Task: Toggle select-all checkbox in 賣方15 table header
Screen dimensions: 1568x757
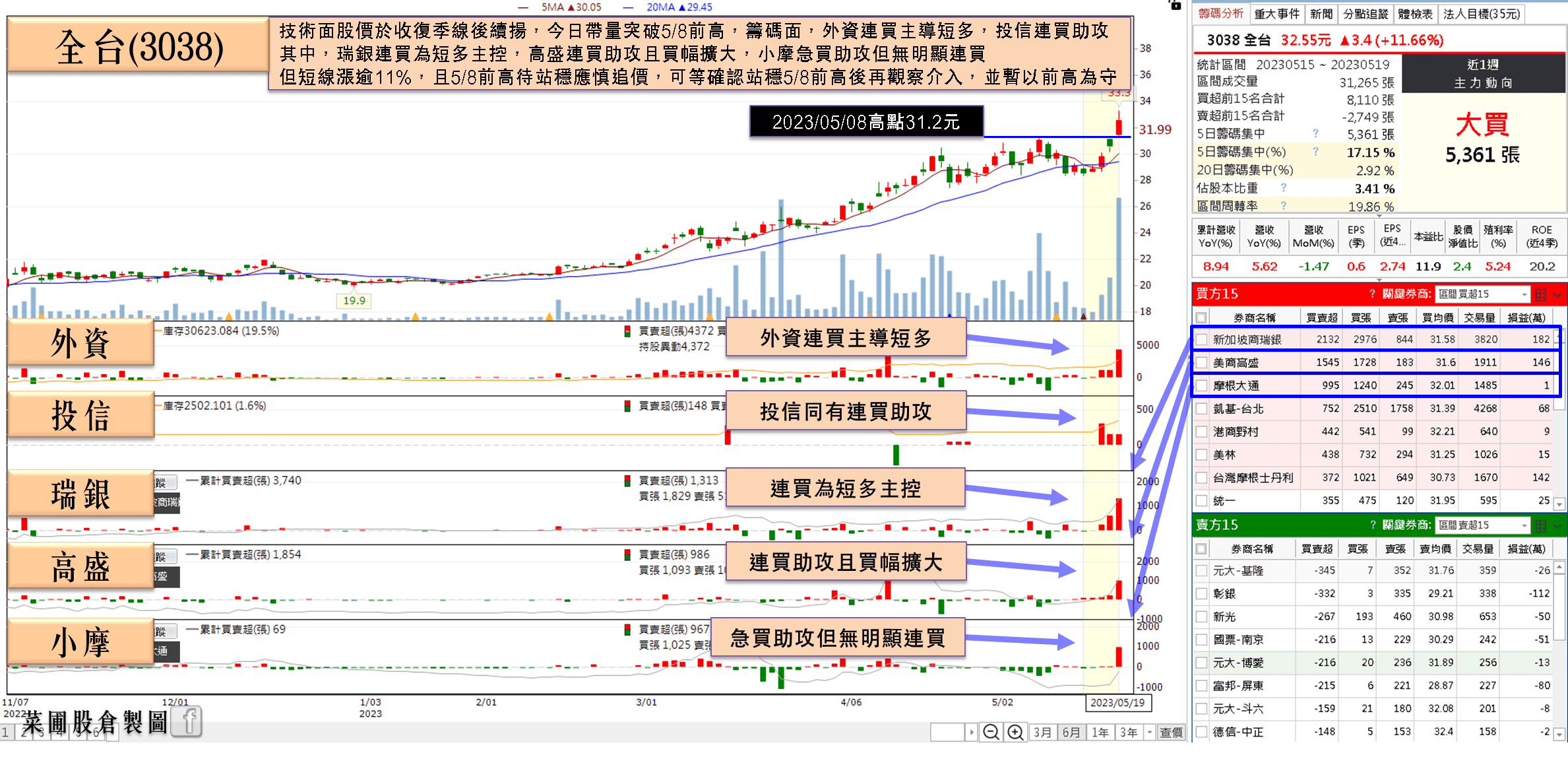Action: click(1202, 548)
